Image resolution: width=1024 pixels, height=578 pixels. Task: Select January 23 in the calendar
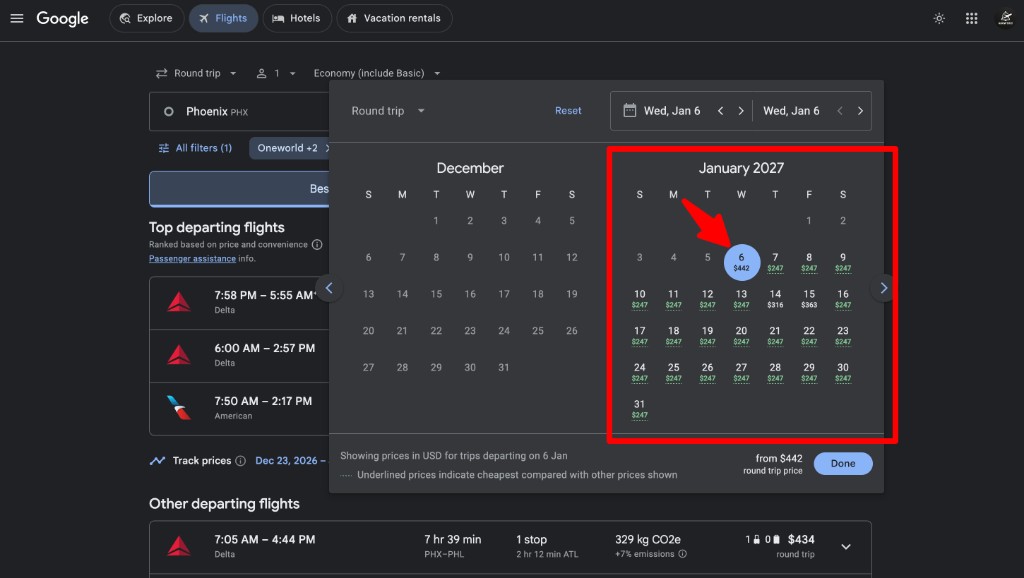click(x=843, y=335)
